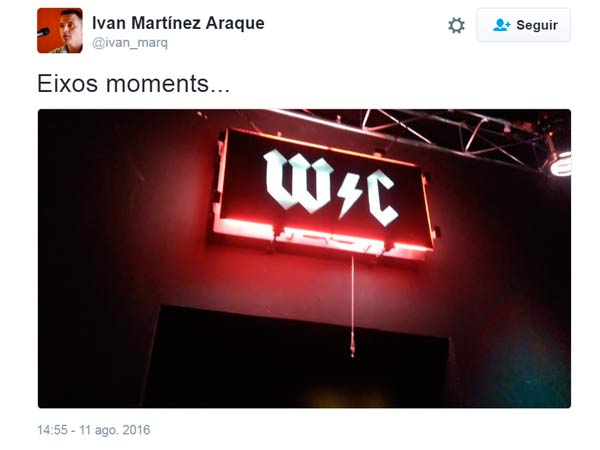
Task: Click the tweet text Eixos moments...
Action: [x=133, y=84]
